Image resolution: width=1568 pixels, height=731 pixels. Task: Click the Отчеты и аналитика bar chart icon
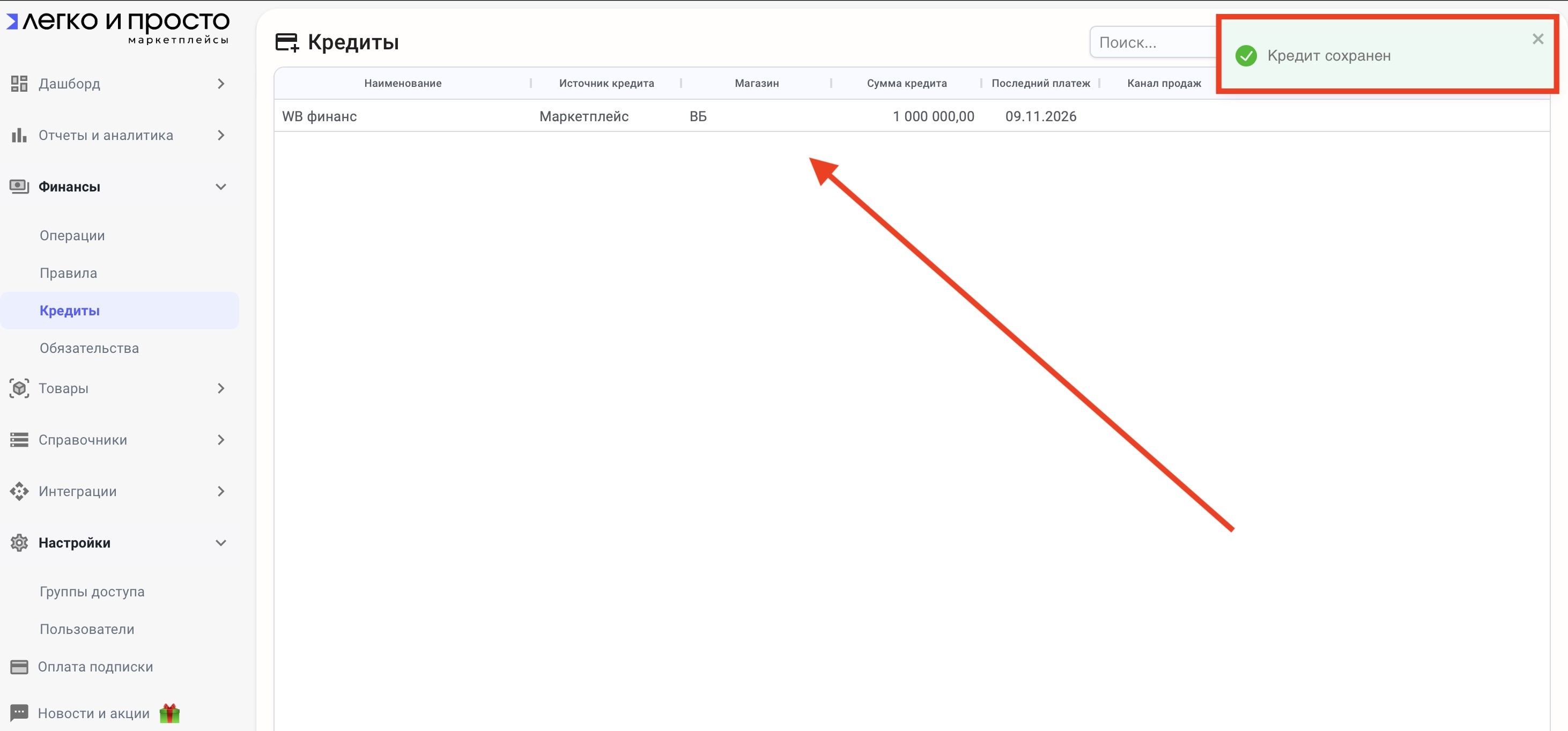click(19, 135)
